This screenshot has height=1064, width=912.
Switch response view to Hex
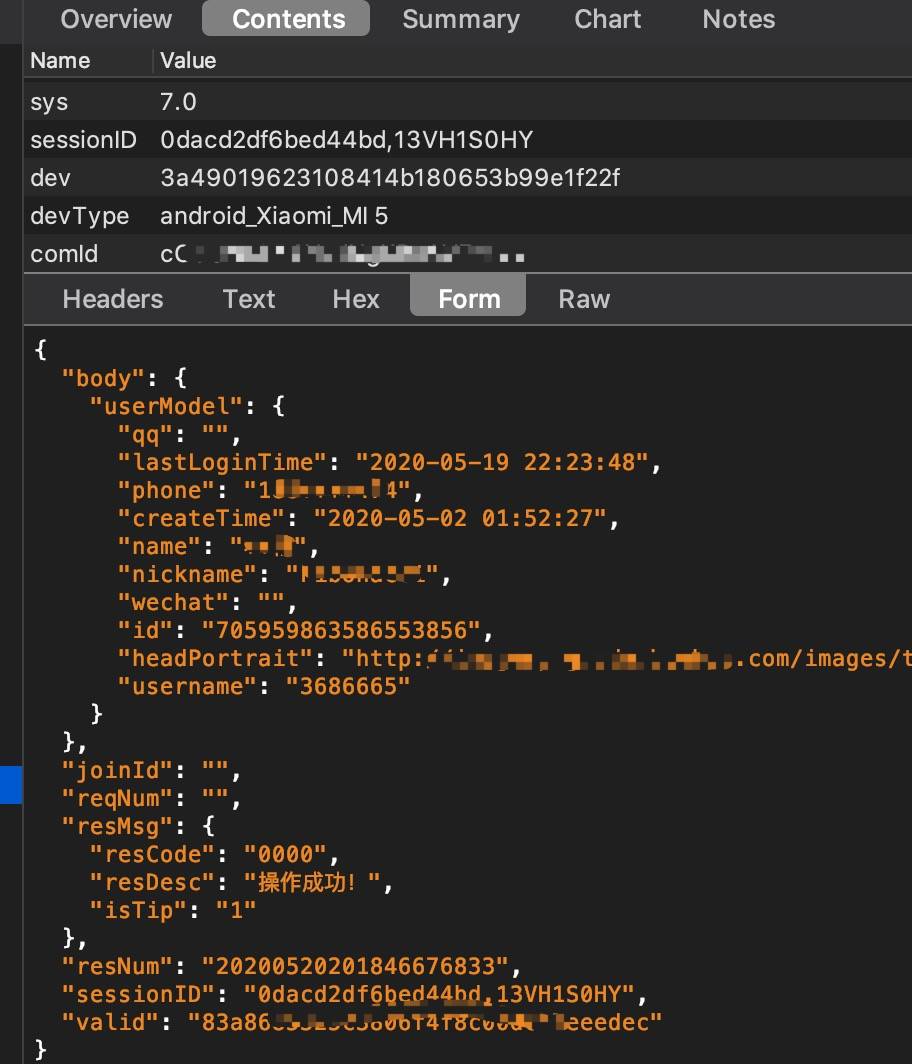click(x=356, y=299)
